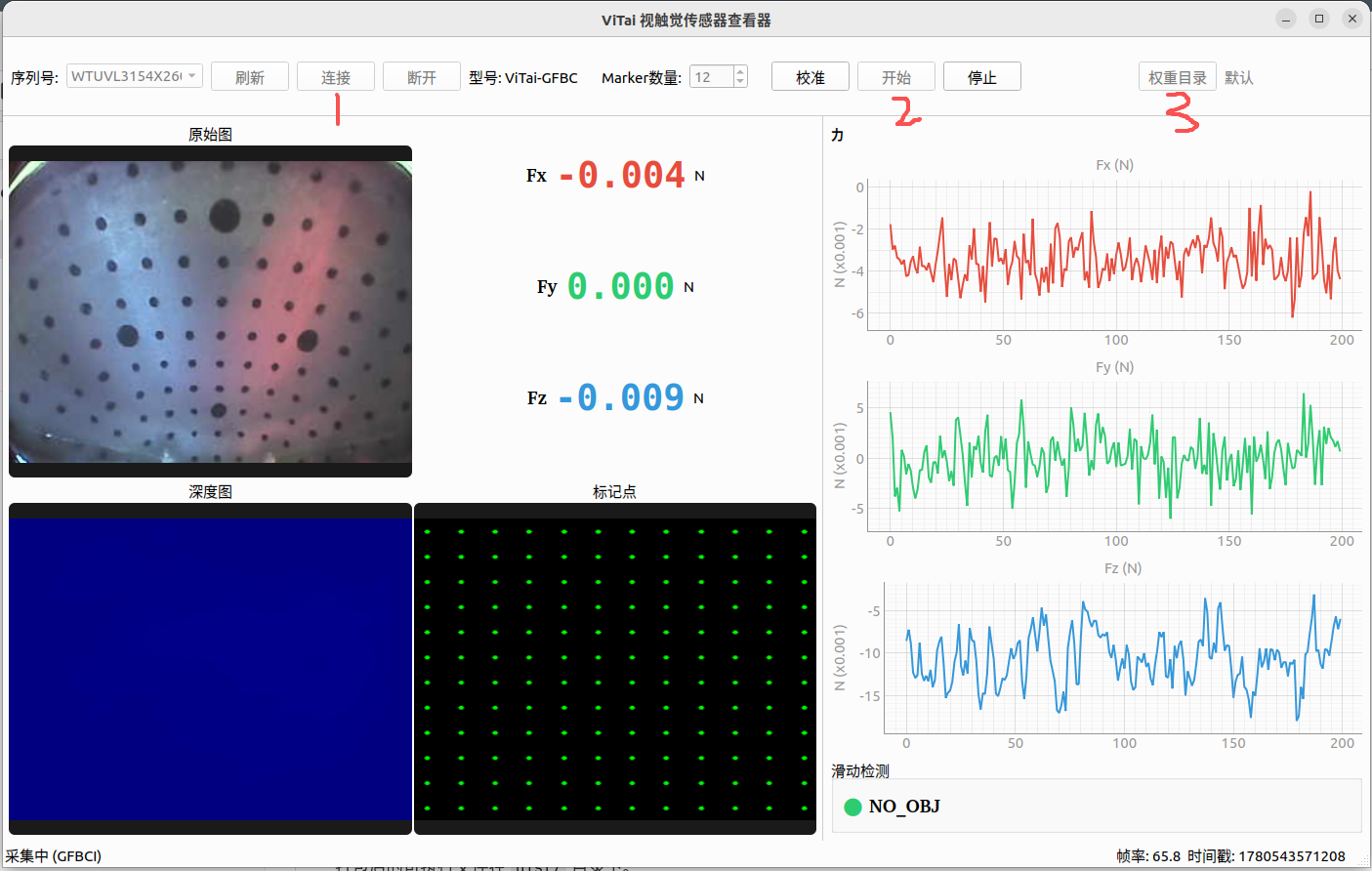
Task: Click the Marker数量 number input field
Action: coord(711,77)
